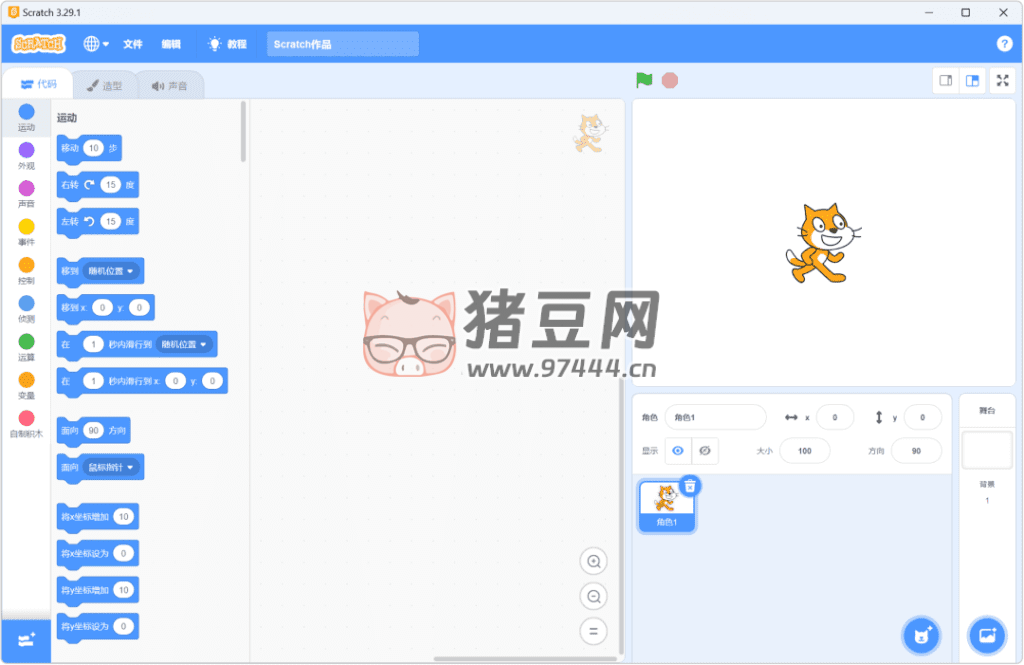Zoom out on the code workspace
The width and height of the screenshot is (1024, 665).
coord(593,597)
